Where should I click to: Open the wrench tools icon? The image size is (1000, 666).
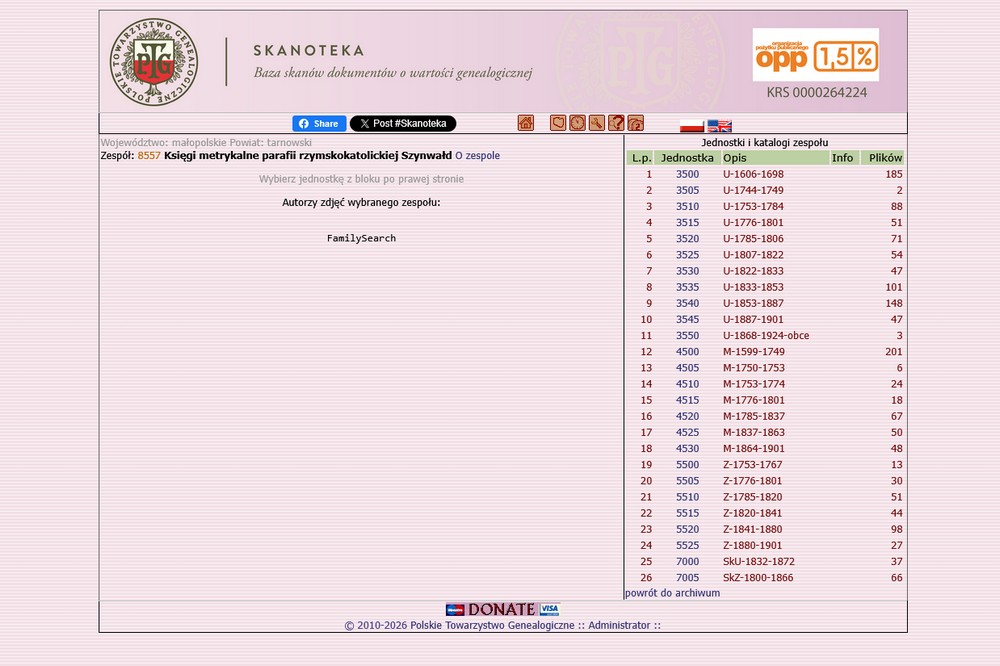click(596, 123)
